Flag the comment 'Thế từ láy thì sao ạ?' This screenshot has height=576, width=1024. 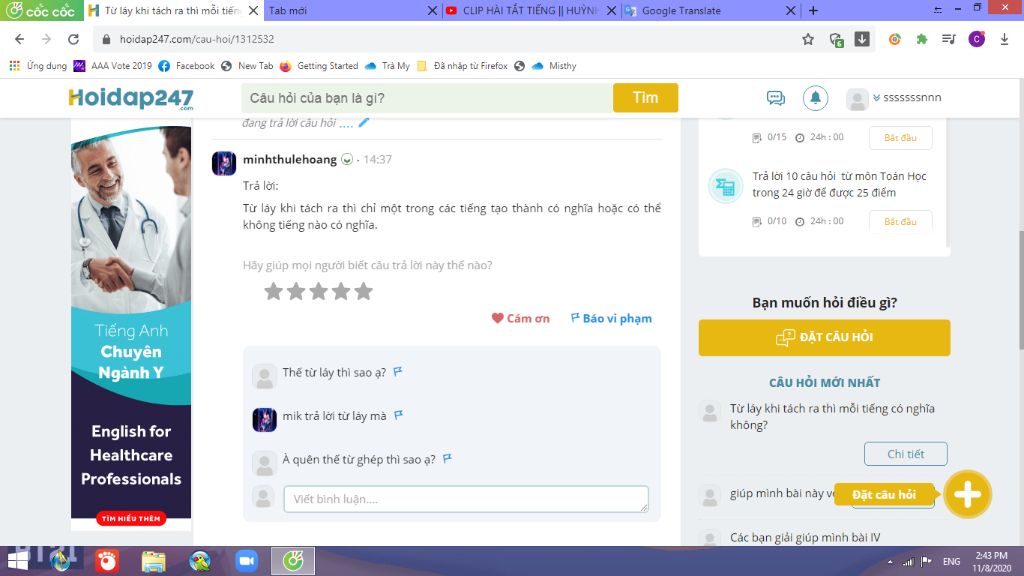tap(397, 372)
